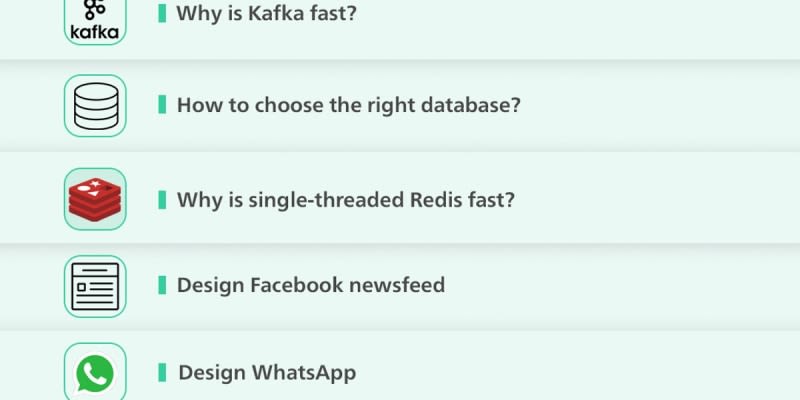Click green bar marker beside Facebook newsfeed title
800x400 pixels.
point(162,285)
